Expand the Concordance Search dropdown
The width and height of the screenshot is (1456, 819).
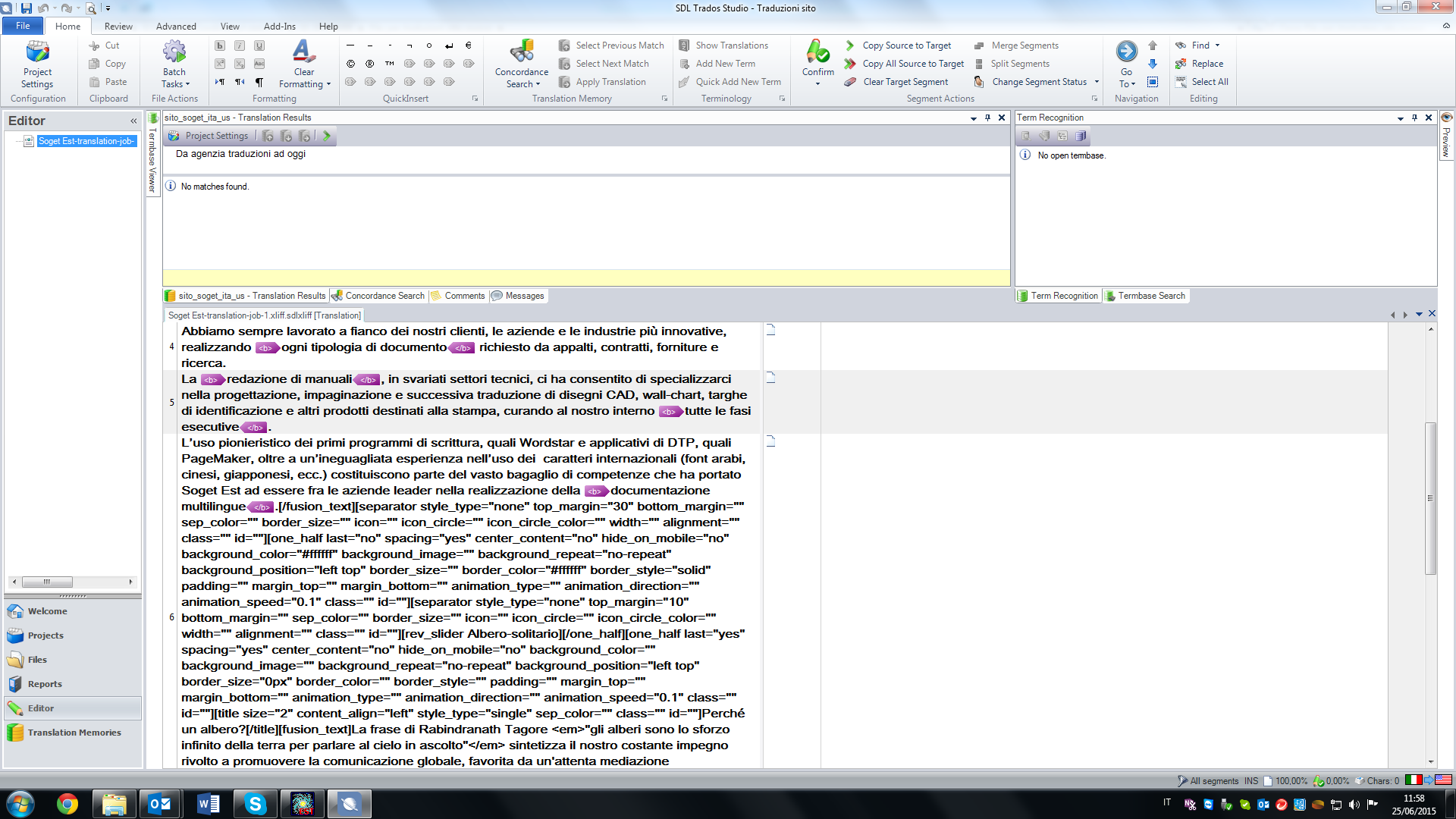pyautogui.click(x=538, y=85)
